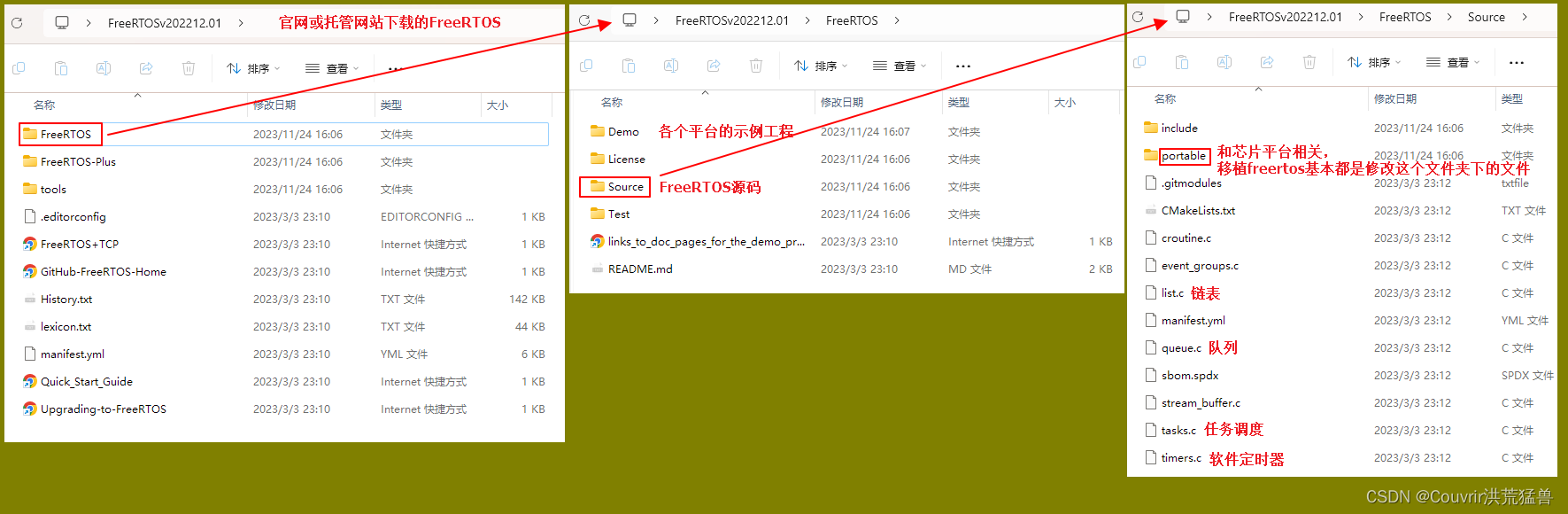This screenshot has width=1568, height=514.
Task: Click the cut icon in left window toolbar
Action: tap(19, 68)
